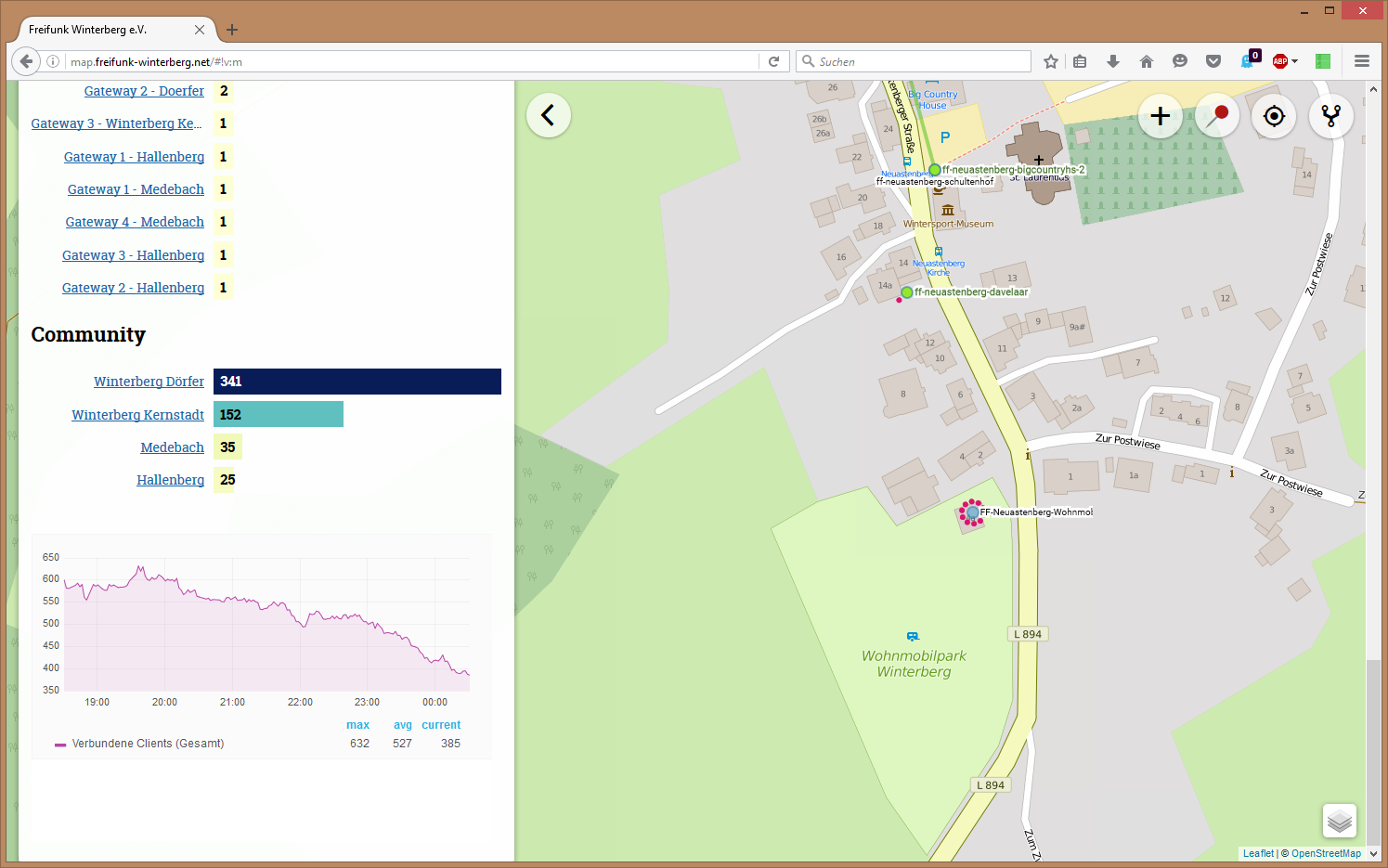
Task: Open Gateway 1 - Medebach link
Action: [136, 189]
